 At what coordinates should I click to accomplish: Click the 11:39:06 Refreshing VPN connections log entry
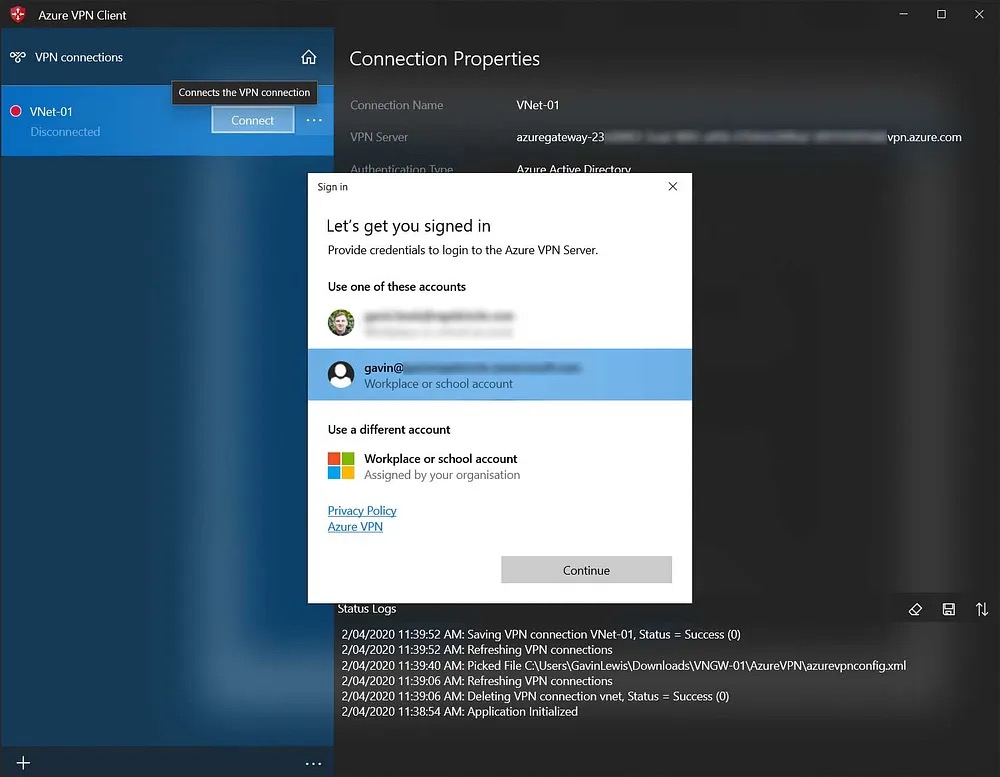476,681
